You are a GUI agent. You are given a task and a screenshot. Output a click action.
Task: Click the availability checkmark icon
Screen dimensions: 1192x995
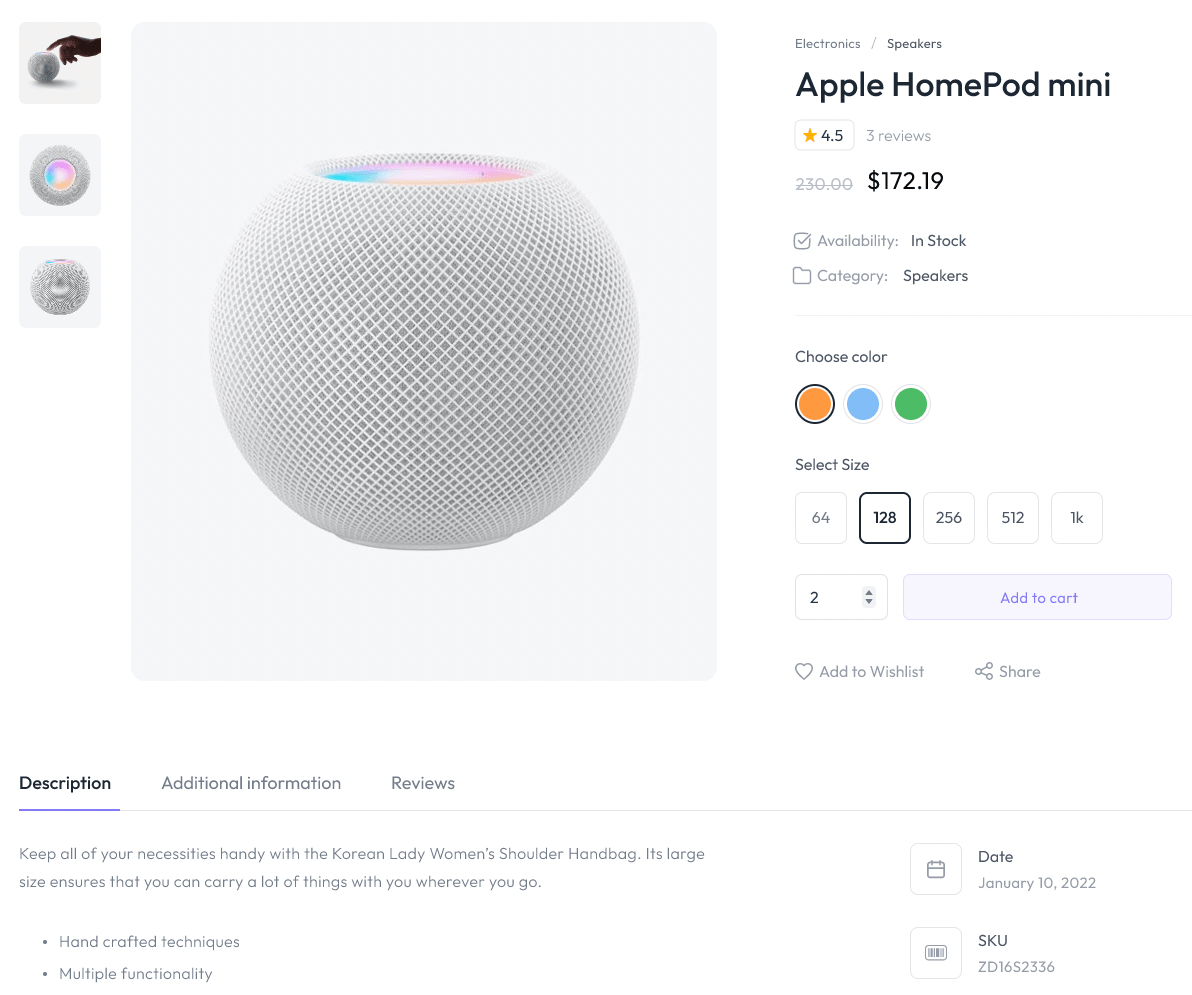coord(802,241)
